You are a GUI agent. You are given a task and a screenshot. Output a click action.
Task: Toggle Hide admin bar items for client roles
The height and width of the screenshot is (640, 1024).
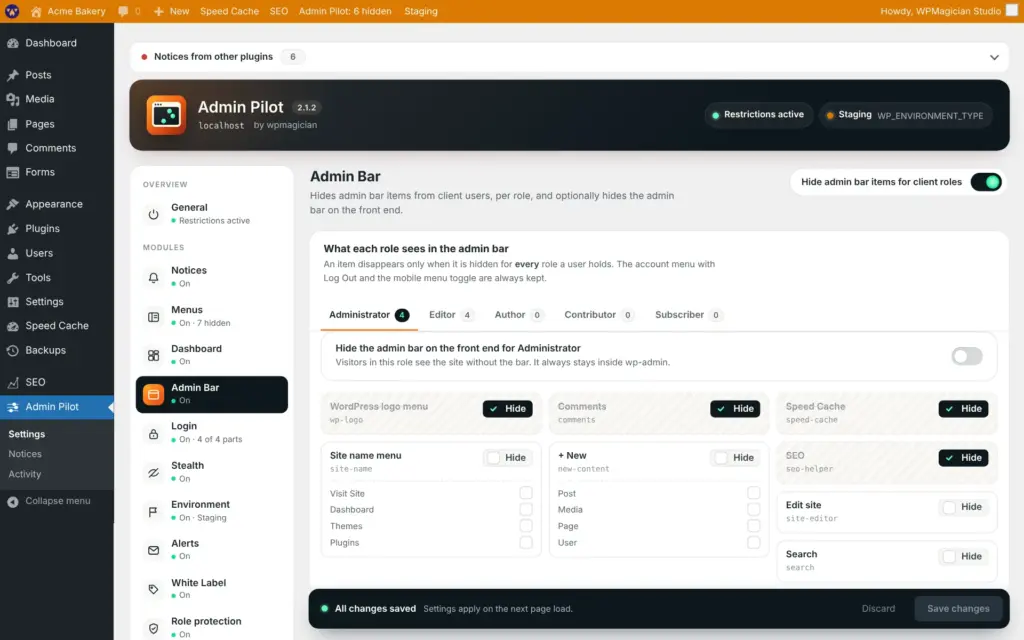tap(985, 182)
